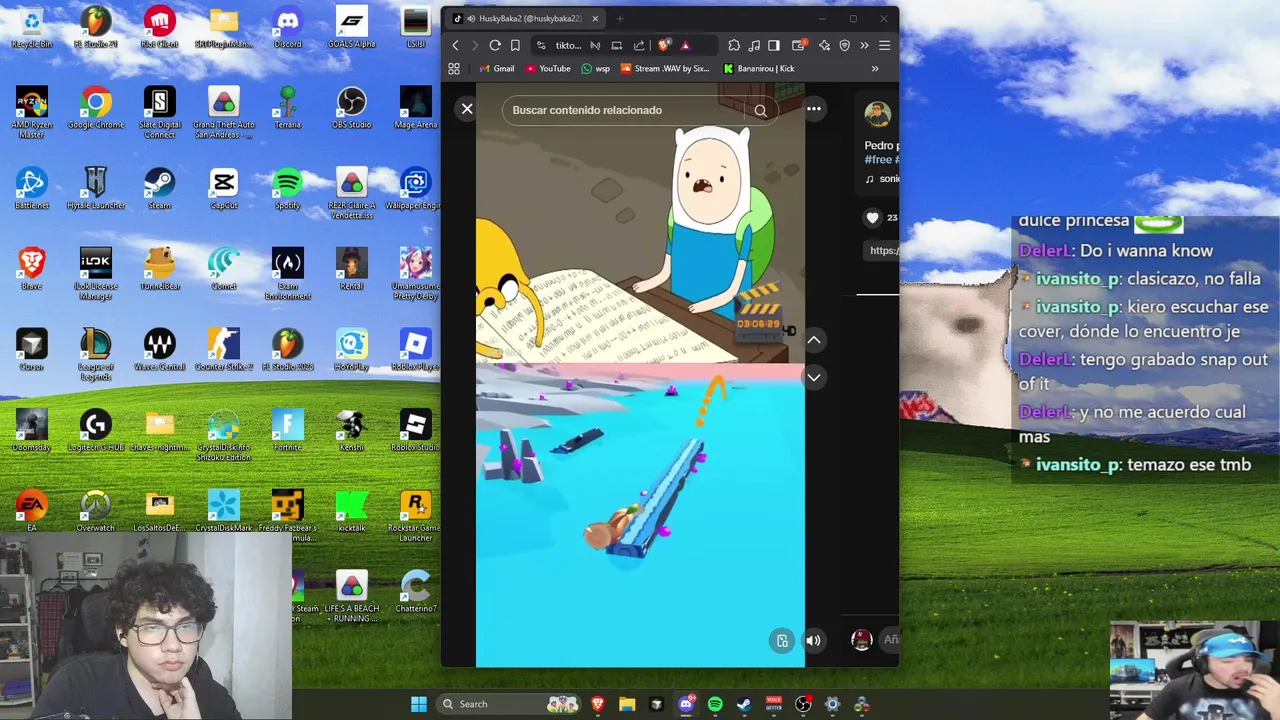Image resolution: width=1280 pixels, height=720 pixels.
Task: Click the taskbar Search box
Action: tap(509, 704)
